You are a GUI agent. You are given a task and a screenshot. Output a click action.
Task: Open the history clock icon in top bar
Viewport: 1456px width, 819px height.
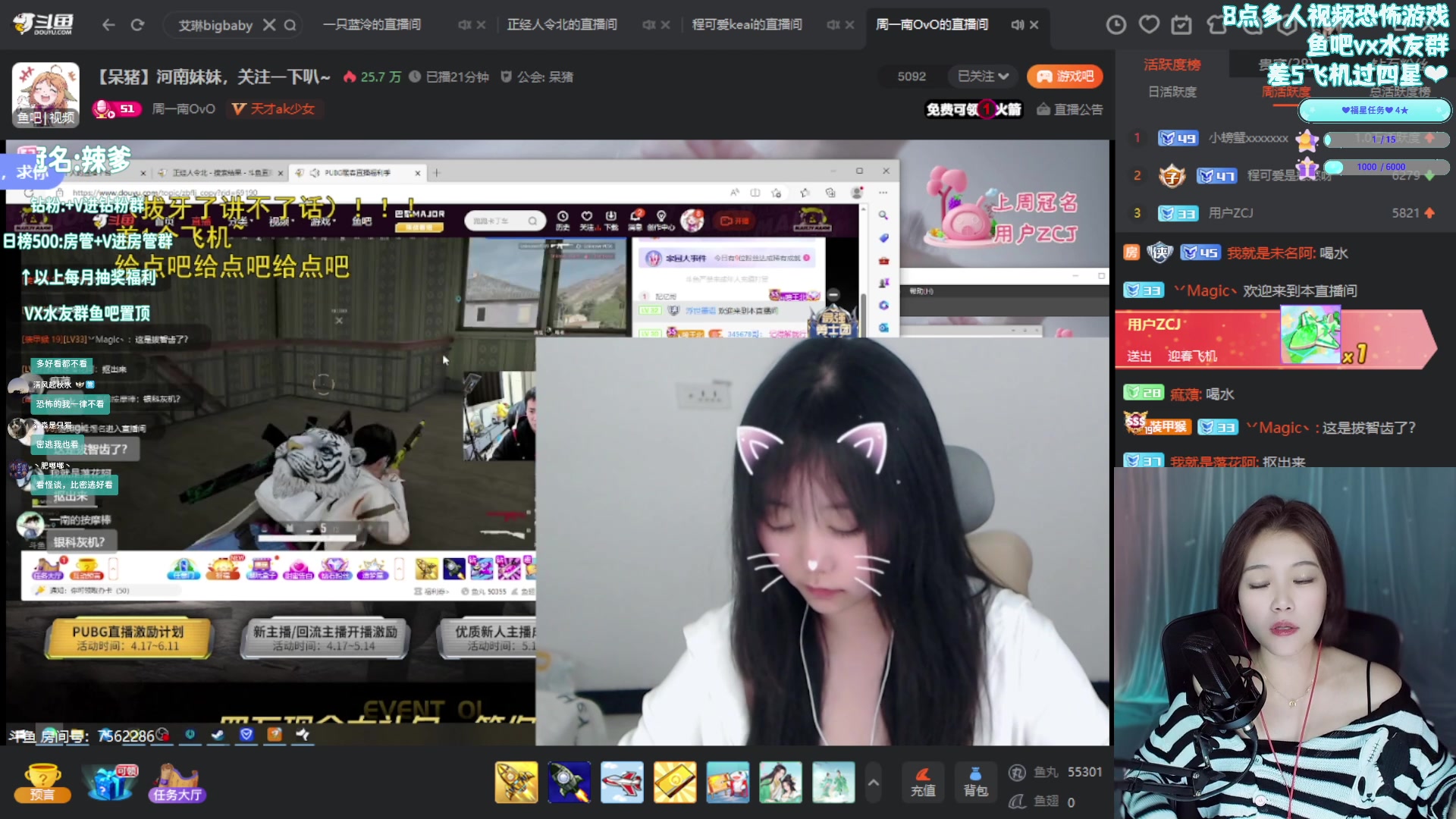coord(1116,24)
